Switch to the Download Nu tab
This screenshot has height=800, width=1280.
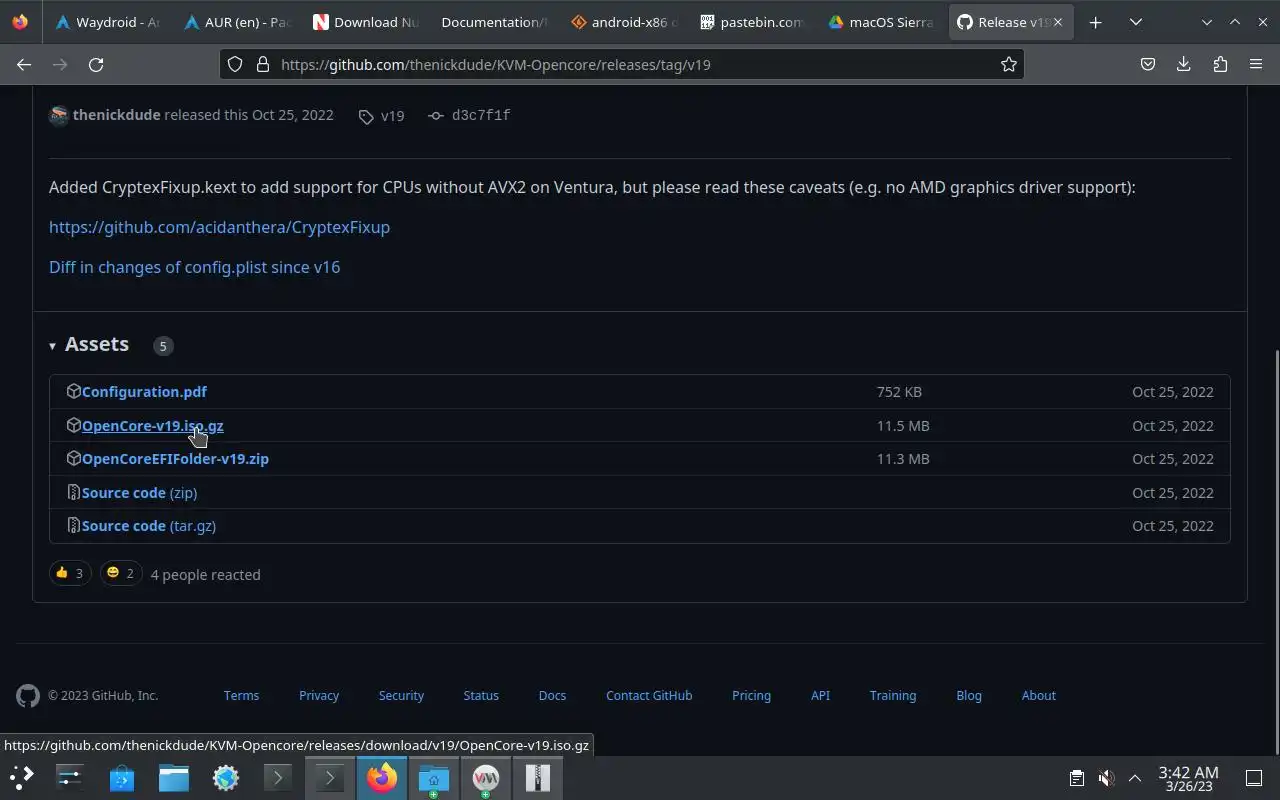[x=365, y=22]
